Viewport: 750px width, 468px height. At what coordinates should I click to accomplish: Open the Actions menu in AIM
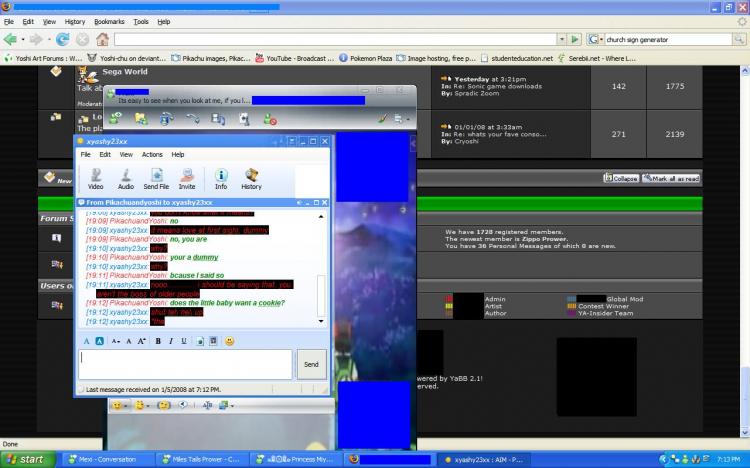pyautogui.click(x=152, y=155)
